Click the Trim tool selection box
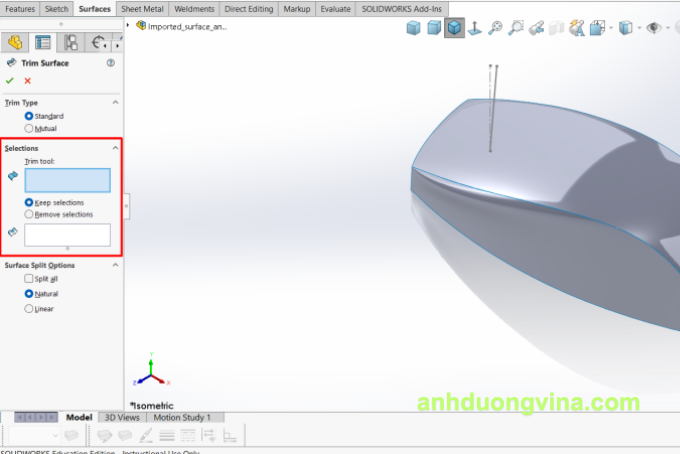This screenshot has height=454, width=680. [x=68, y=180]
